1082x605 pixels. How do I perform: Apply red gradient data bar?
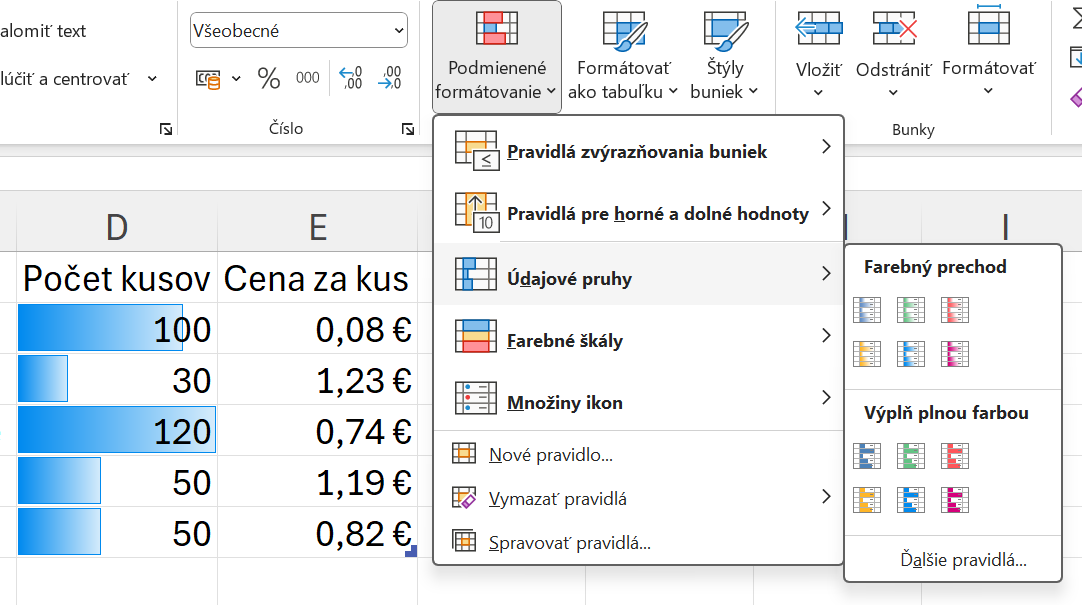955,310
